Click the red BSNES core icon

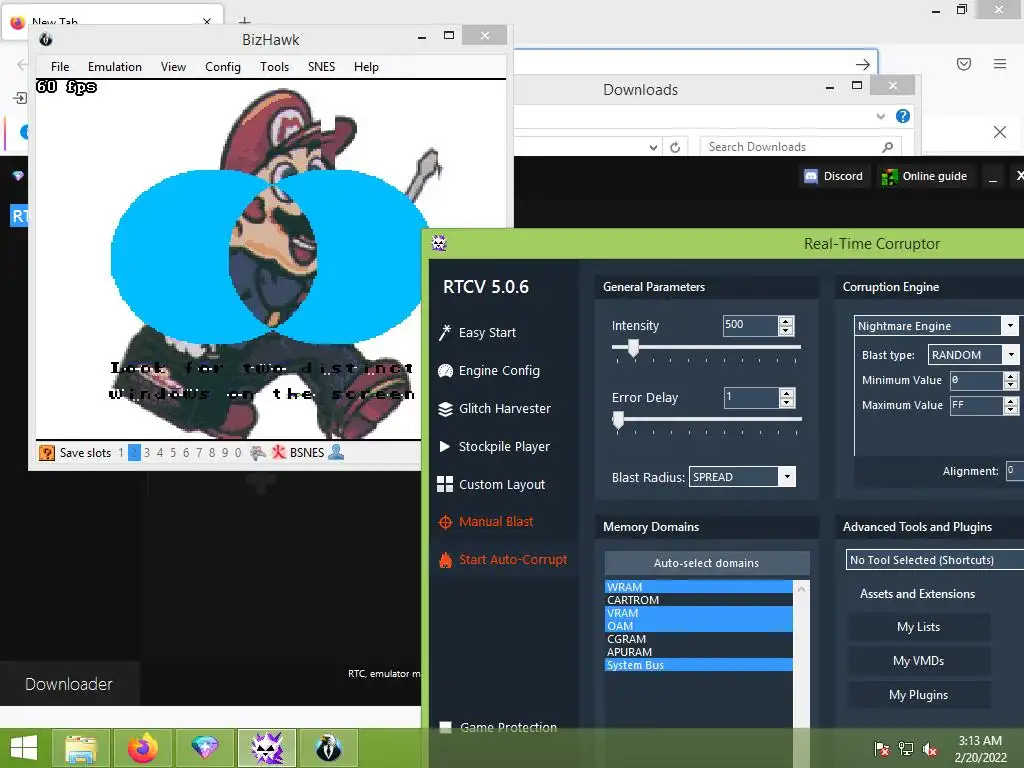point(279,453)
